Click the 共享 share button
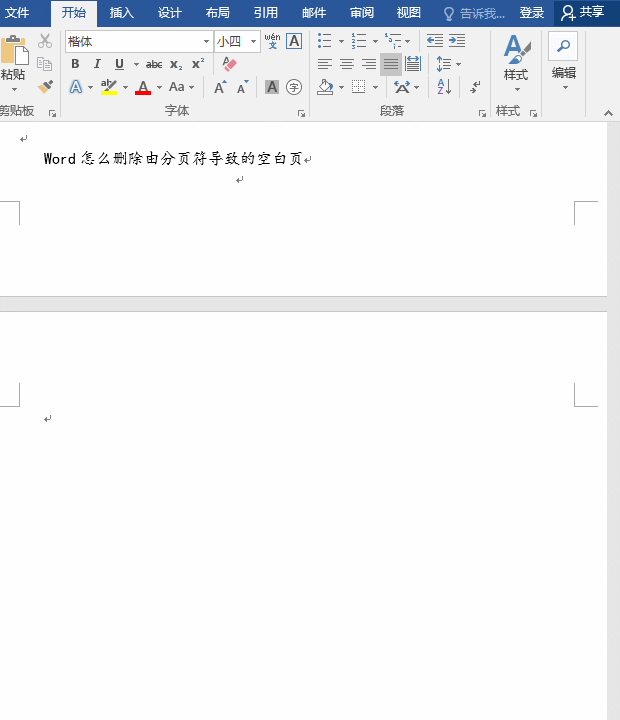Image resolution: width=620 pixels, height=720 pixels. [583, 13]
